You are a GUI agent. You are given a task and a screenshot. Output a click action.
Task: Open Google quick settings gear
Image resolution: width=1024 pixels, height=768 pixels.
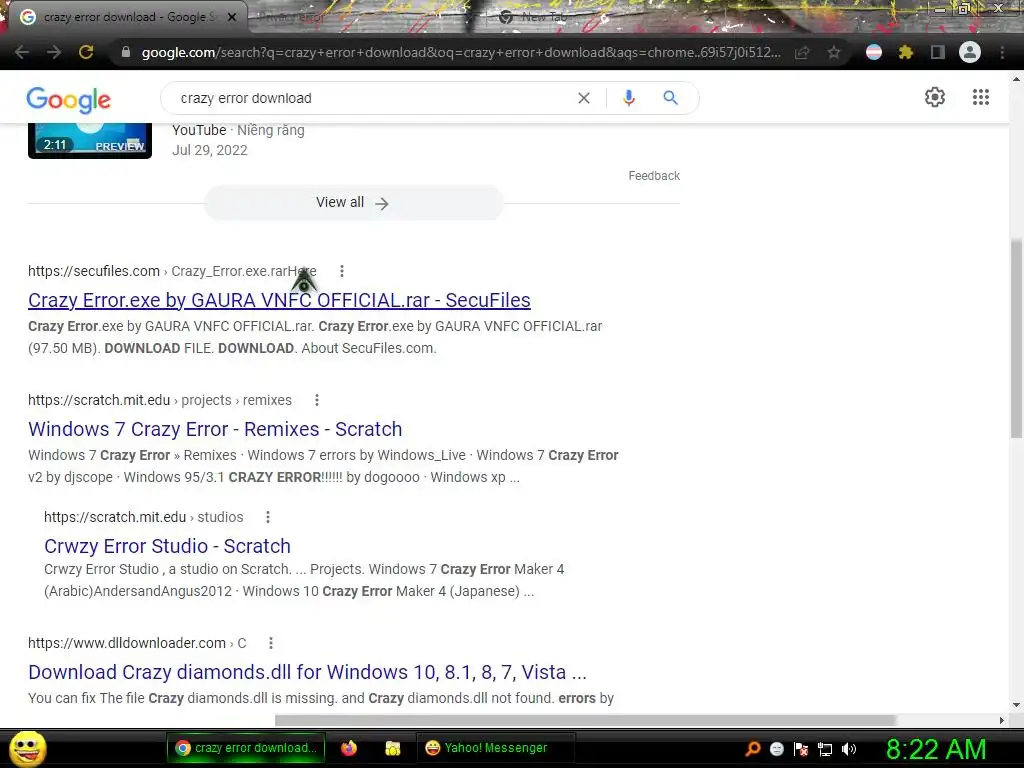pos(935,97)
